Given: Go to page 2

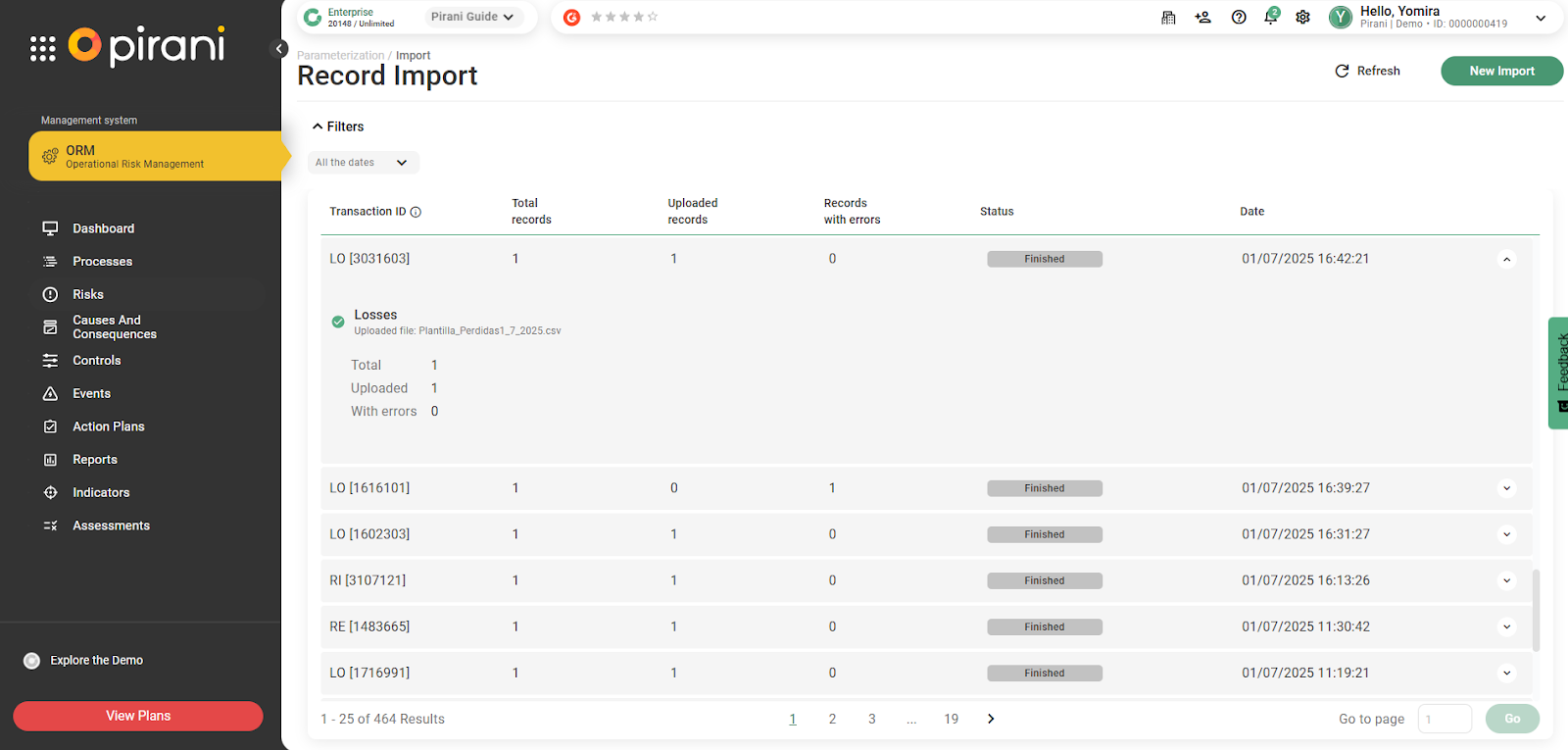Looking at the screenshot, I should click(832, 719).
